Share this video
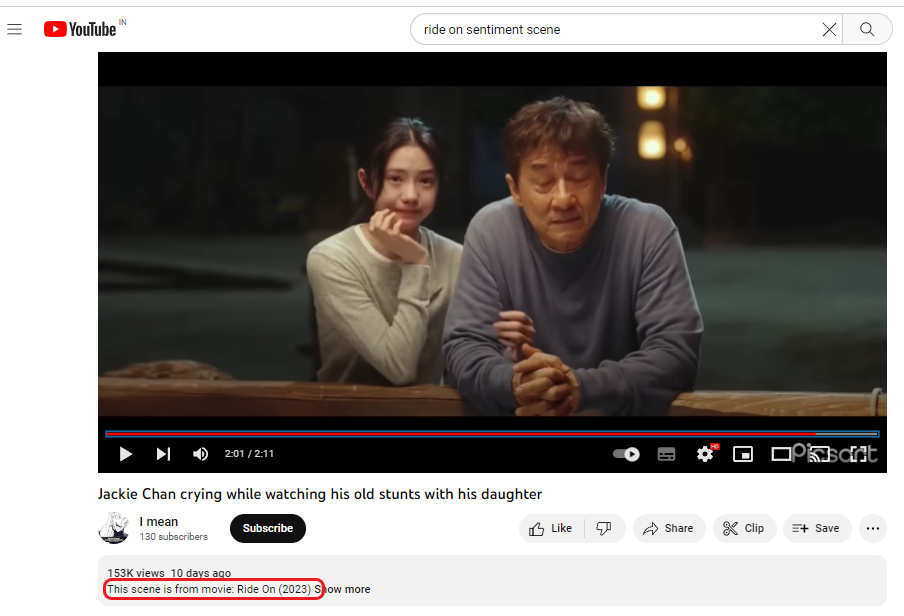The image size is (904, 616). [668, 528]
